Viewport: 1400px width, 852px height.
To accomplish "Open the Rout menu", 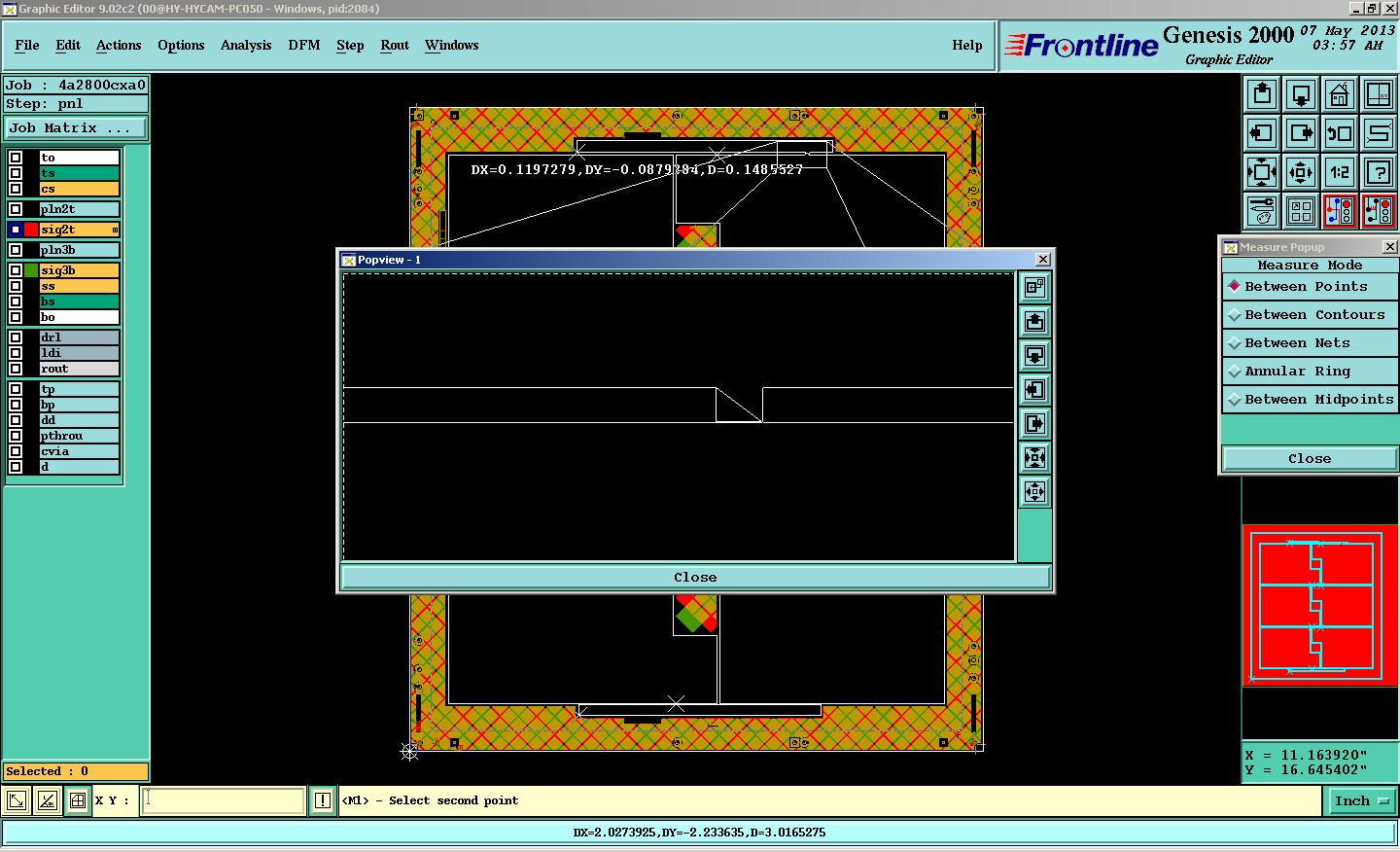I will 395,46.
